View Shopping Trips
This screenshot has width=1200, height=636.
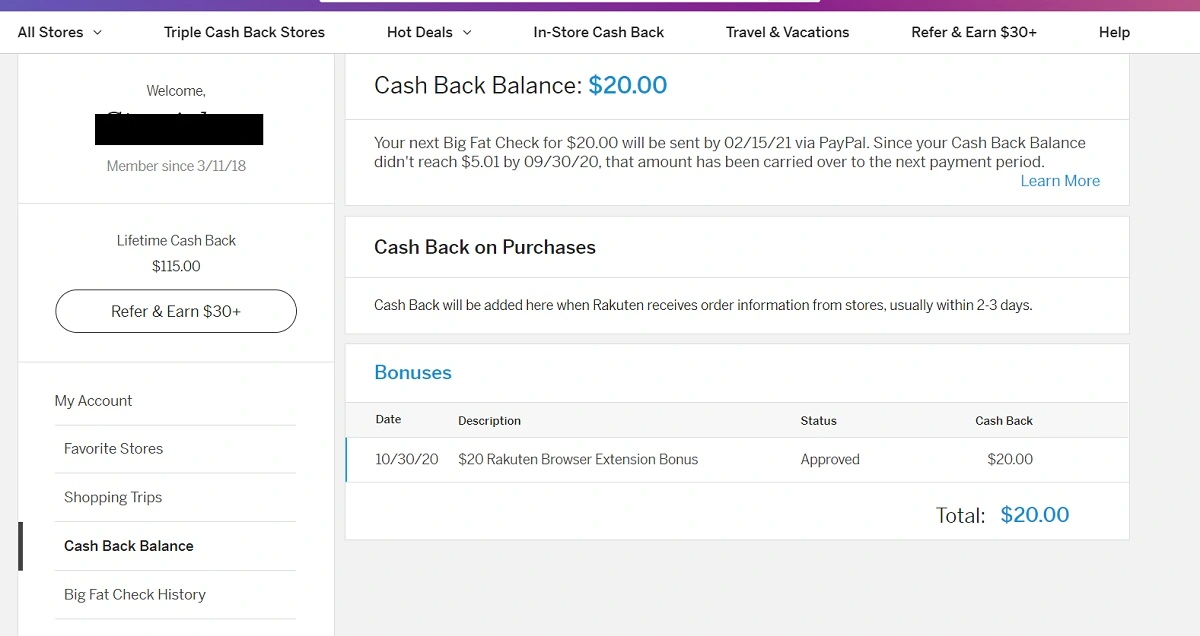tap(113, 497)
